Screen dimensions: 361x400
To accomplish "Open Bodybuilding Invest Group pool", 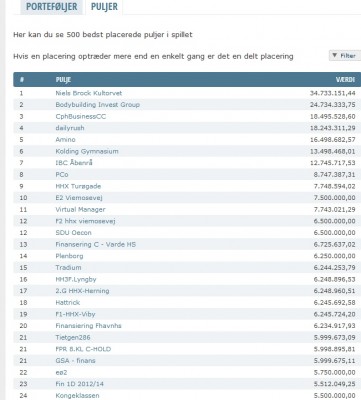I will [98, 105].
